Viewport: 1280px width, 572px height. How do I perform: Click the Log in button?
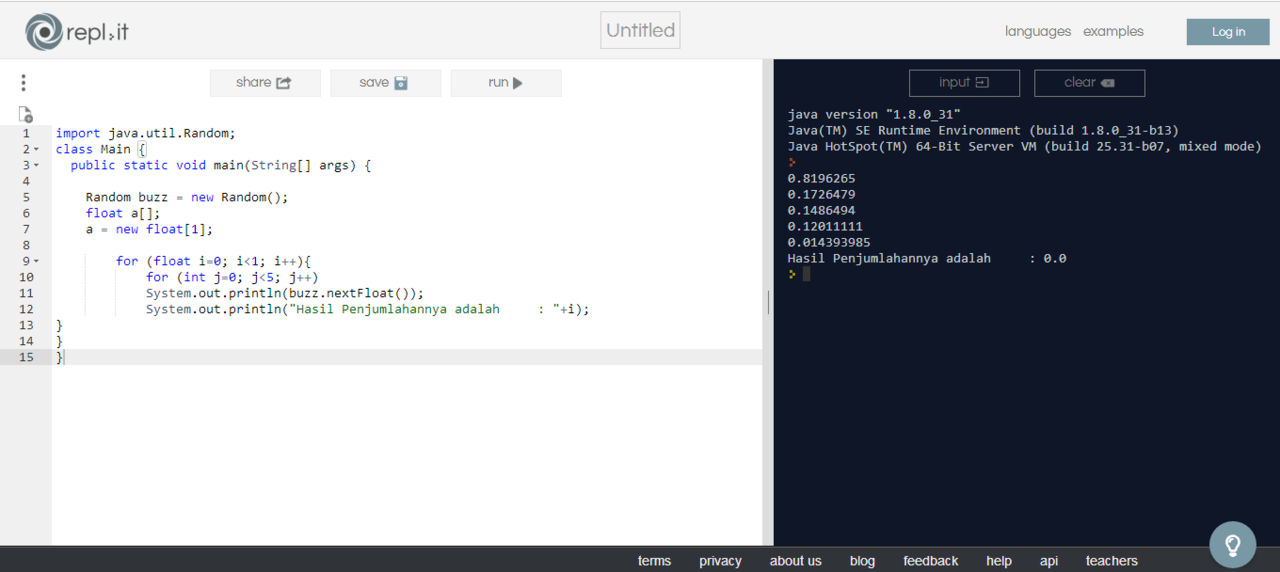tap(1227, 32)
